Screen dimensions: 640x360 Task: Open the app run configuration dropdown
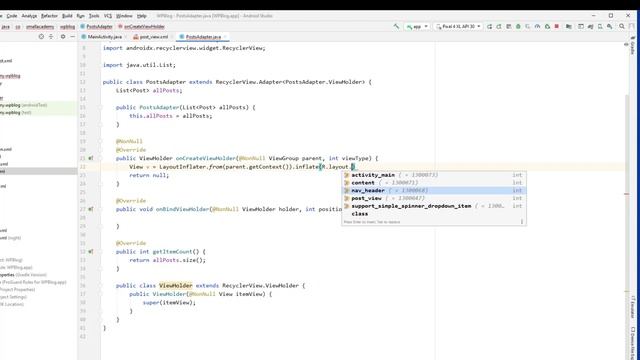417,27
